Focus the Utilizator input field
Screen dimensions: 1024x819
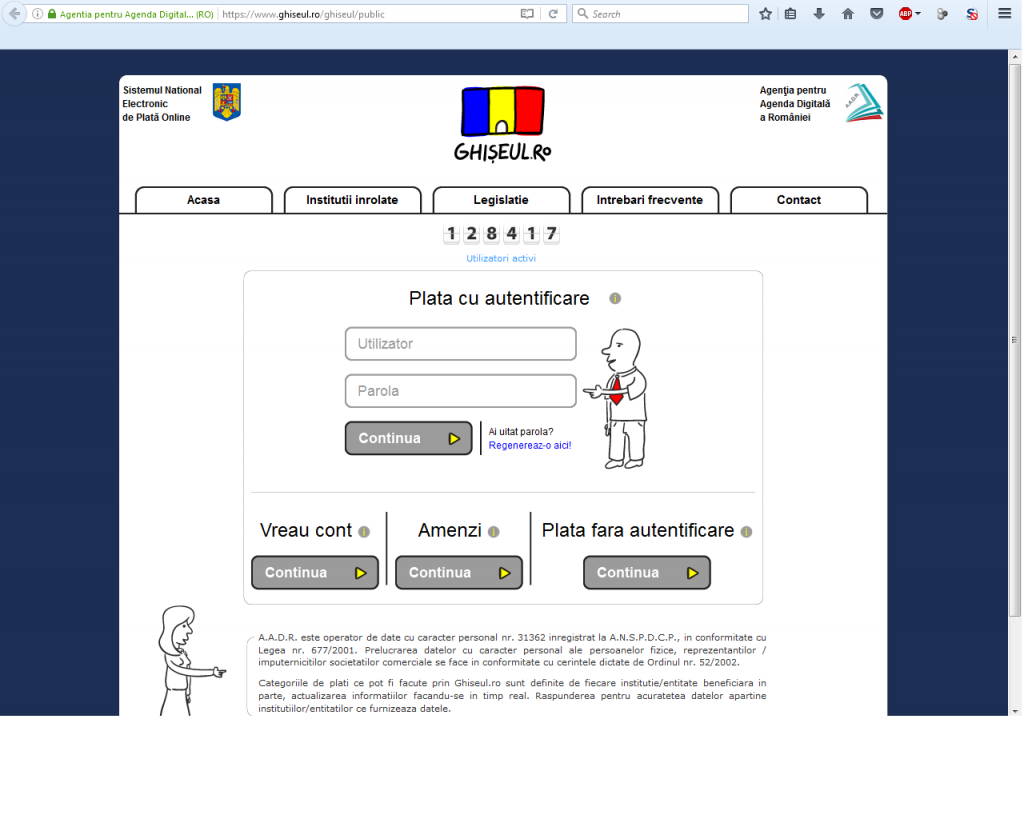point(460,344)
